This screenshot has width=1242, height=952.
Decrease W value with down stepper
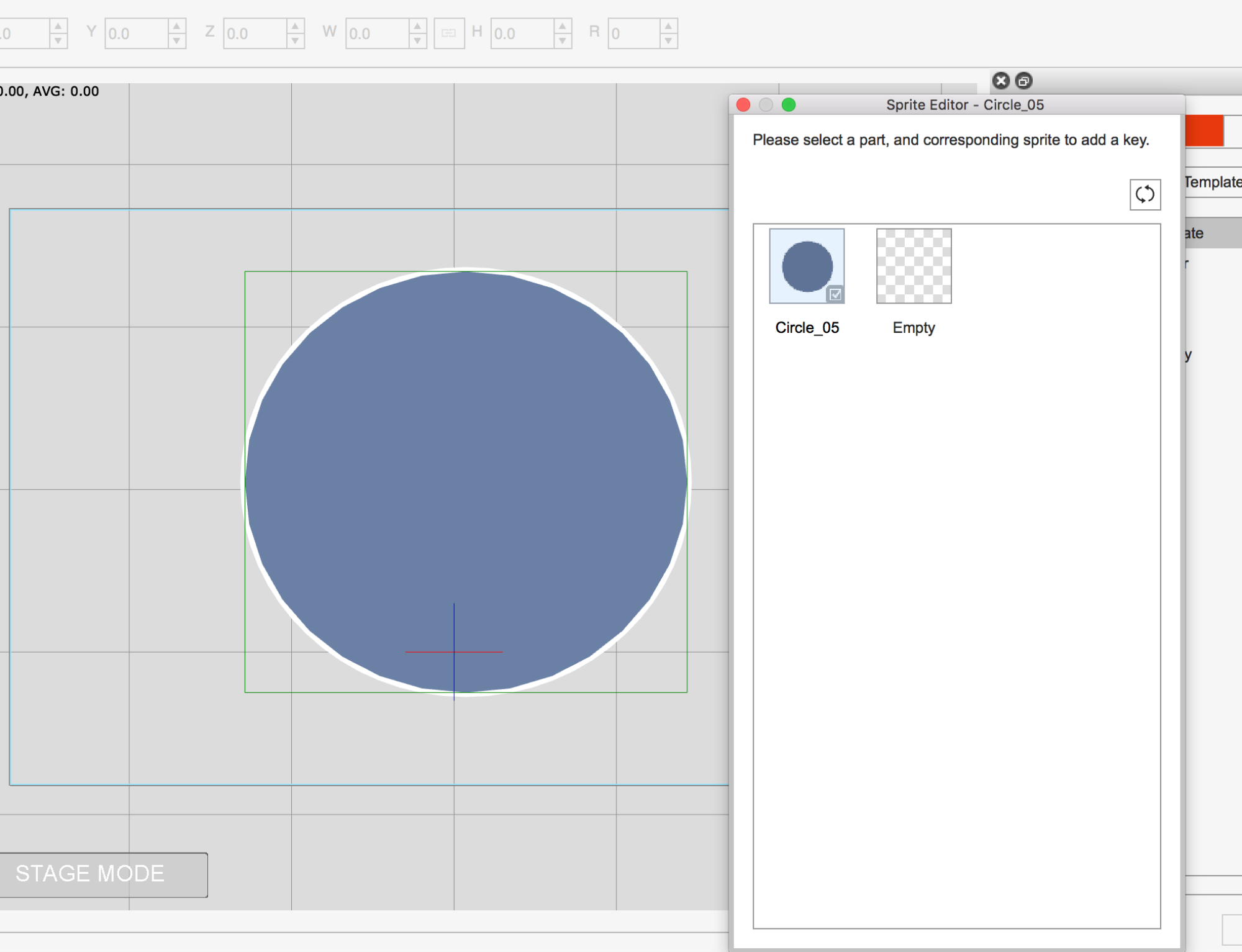point(418,41)
